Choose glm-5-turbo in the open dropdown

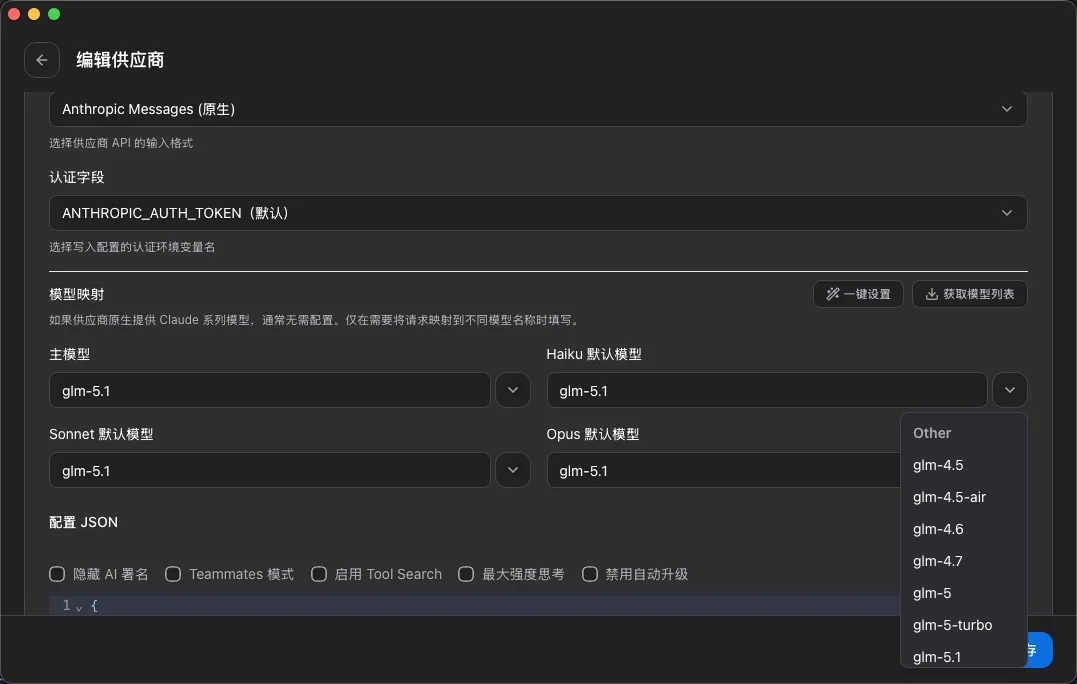952,624
